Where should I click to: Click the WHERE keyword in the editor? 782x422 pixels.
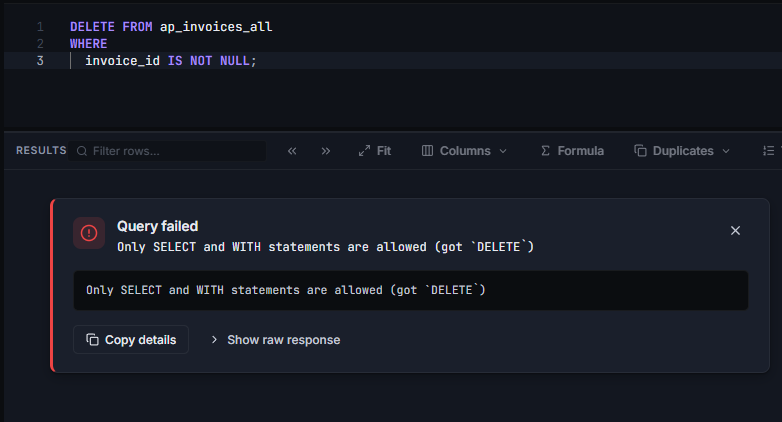click(x=89, y=44)
